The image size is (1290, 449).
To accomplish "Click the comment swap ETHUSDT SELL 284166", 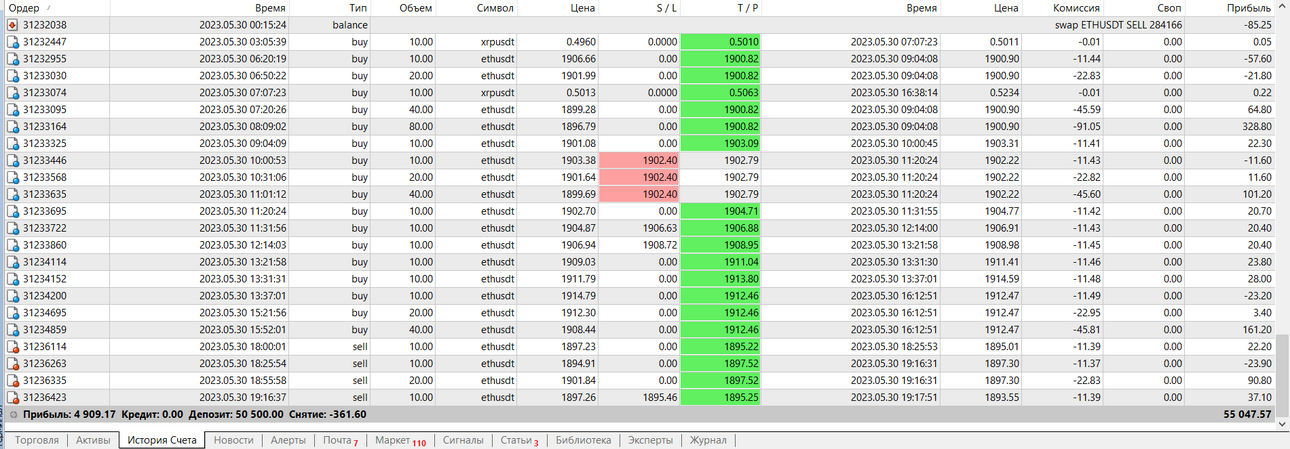I will tap(1119, 25).
